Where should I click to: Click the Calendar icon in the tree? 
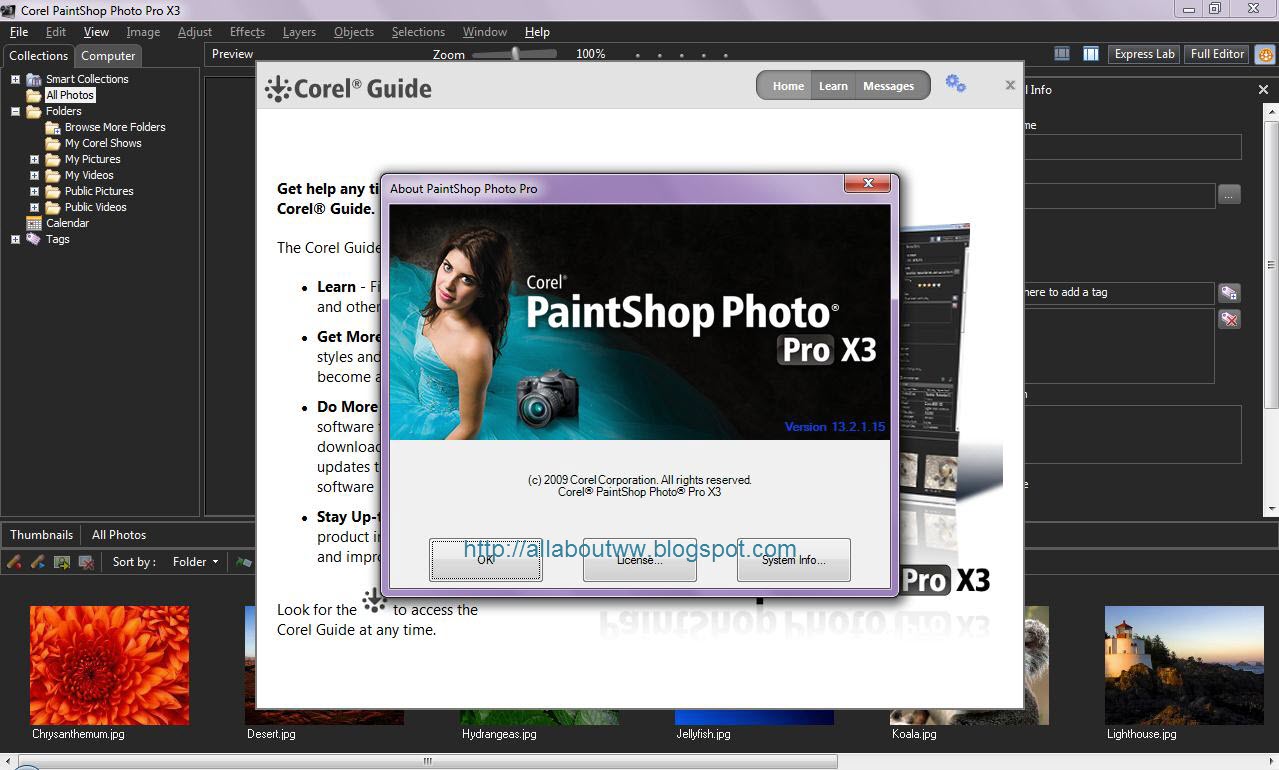pyautogui.click(x=34, y=223)
